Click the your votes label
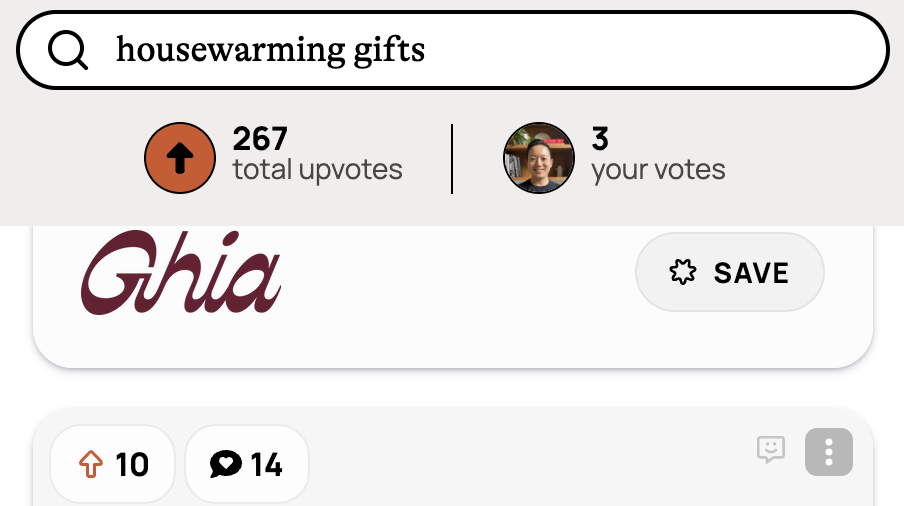This screenshot has width=904, height=506. (x=658, y=170)
